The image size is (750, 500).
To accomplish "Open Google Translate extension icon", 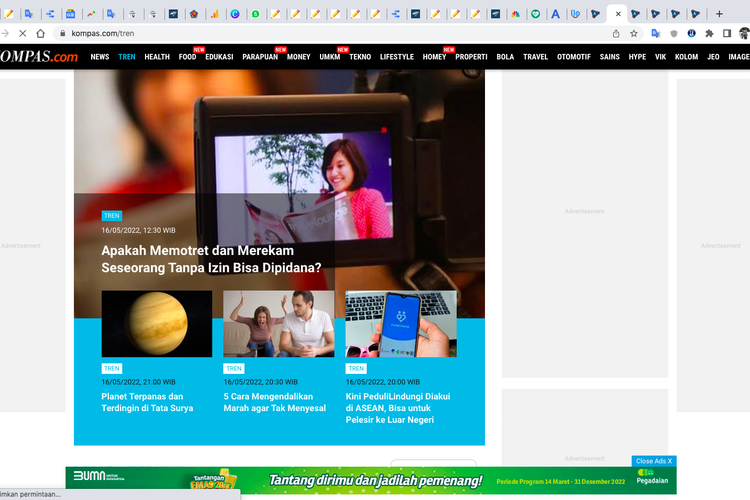I will coord(655,33).
